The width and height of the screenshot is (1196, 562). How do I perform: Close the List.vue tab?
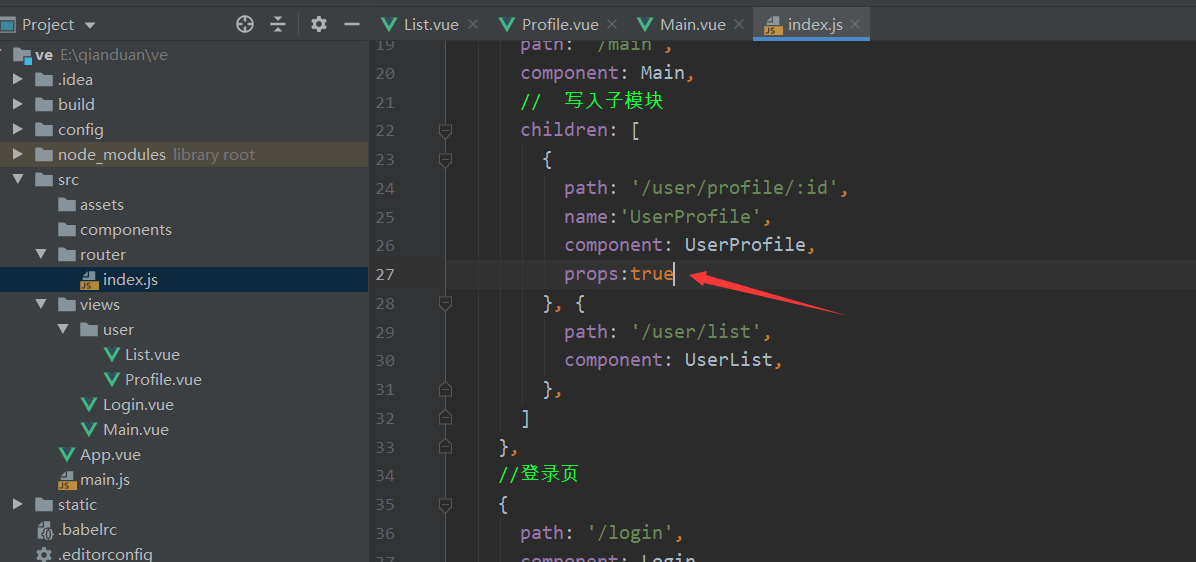coord(473,24)
